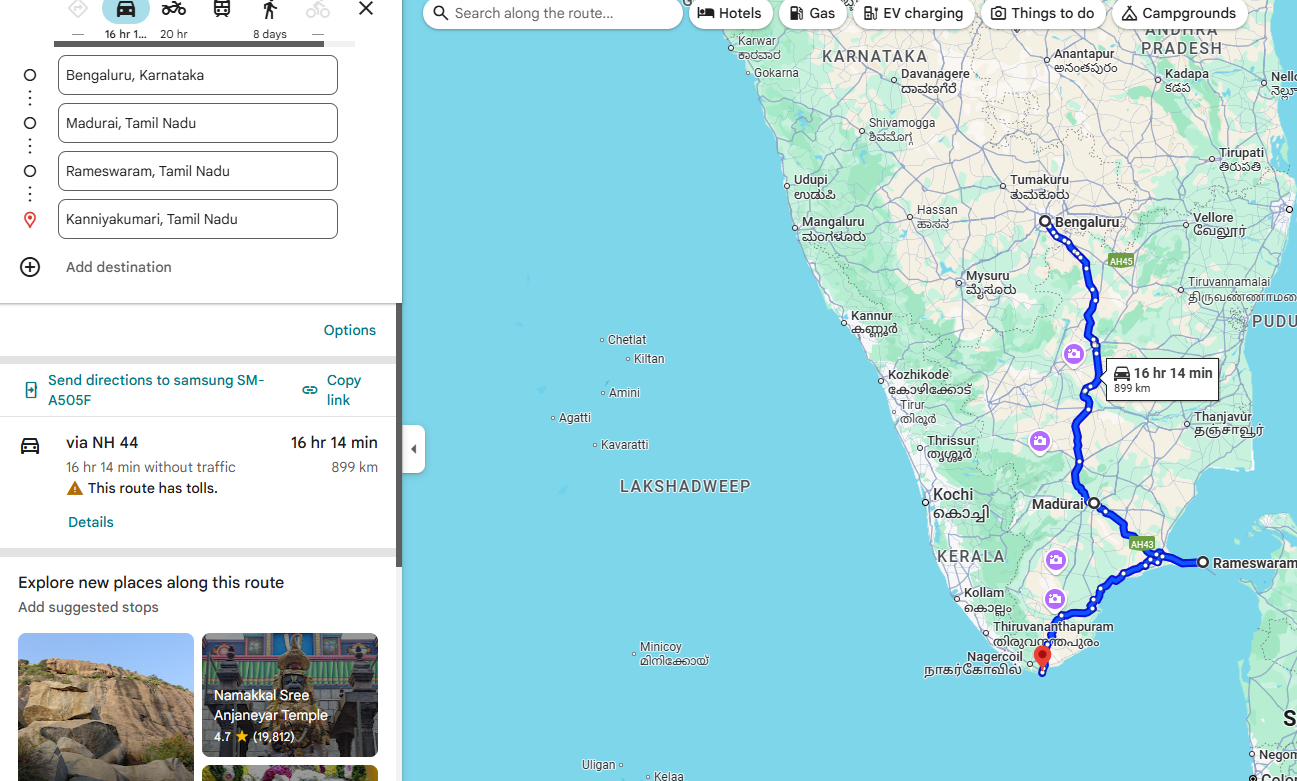Edit the Madurai, Tamil Nadu stop

[198, 123]
